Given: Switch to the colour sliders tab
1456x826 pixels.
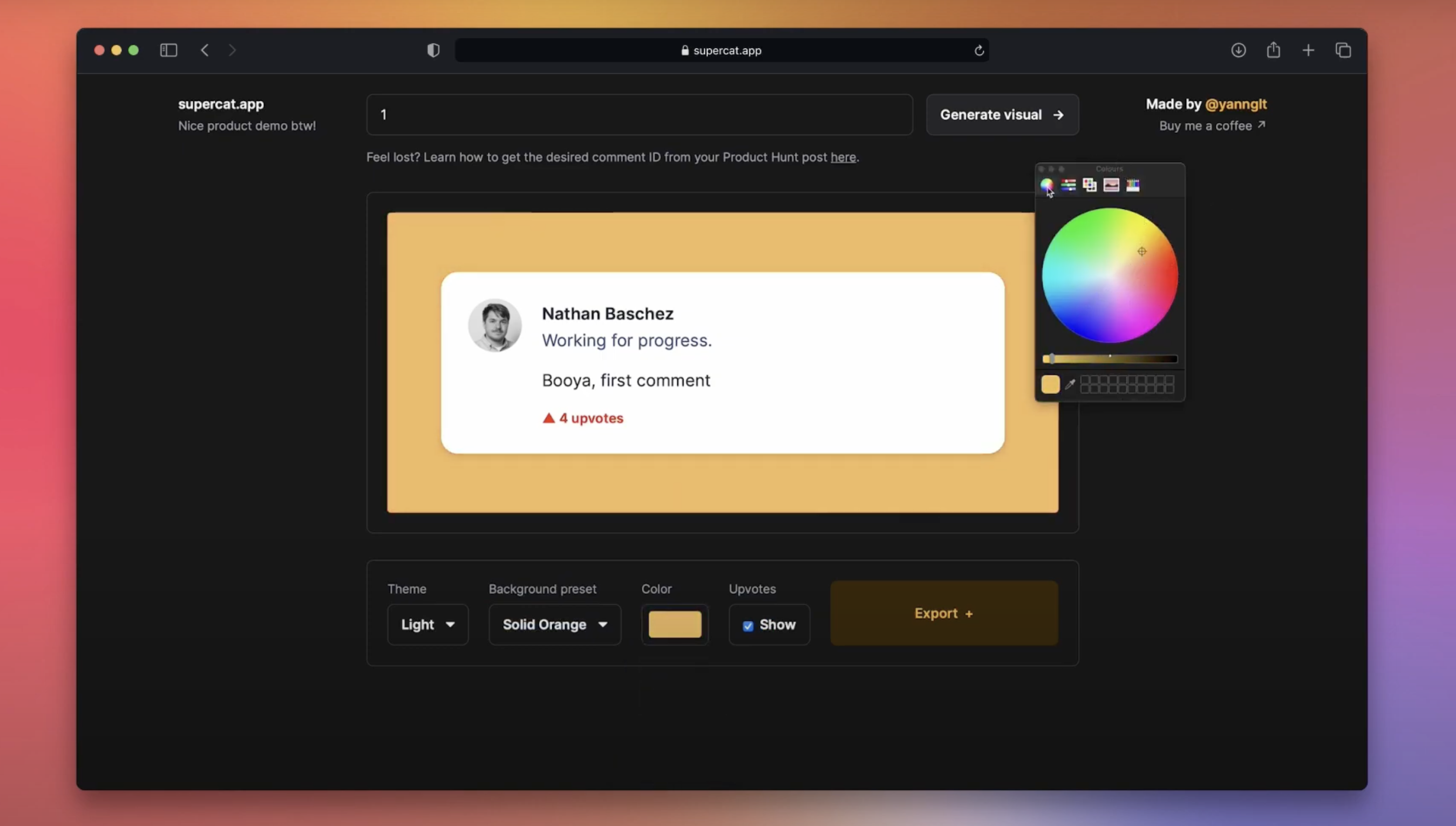Looking at the screenshot, I should (1068, 185).
